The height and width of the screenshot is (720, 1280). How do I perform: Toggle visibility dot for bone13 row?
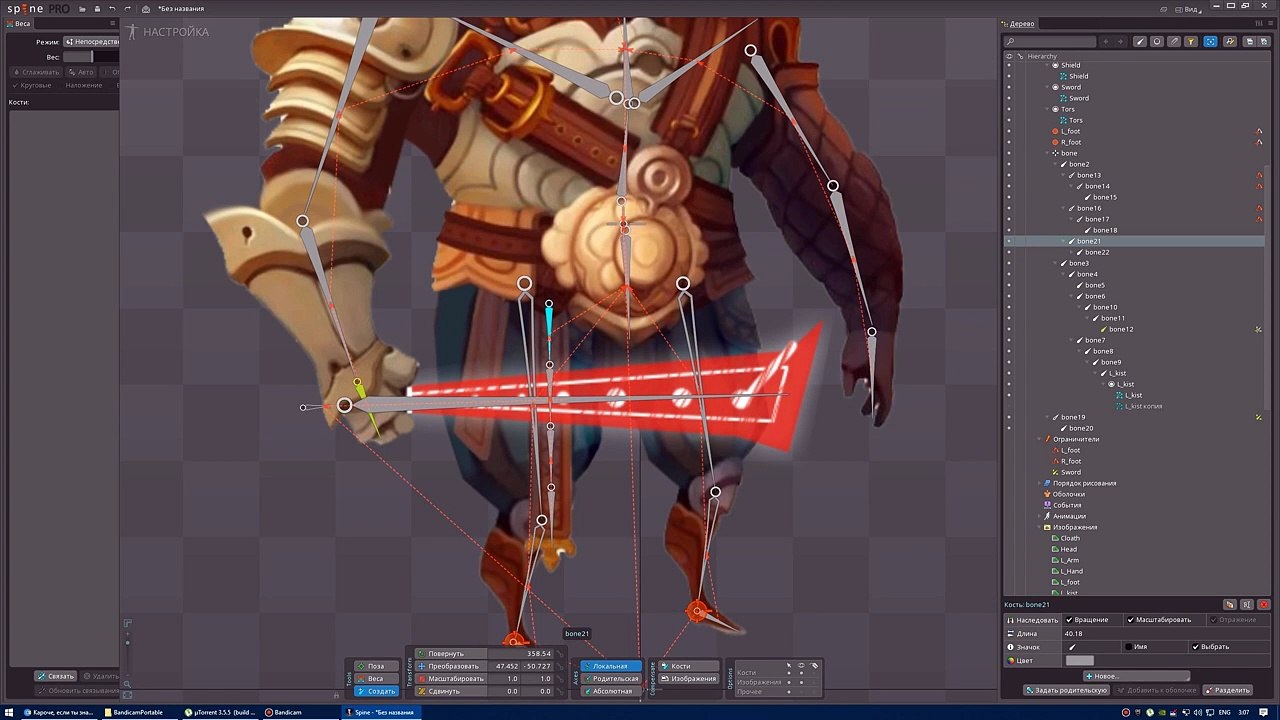point(1008,175)
